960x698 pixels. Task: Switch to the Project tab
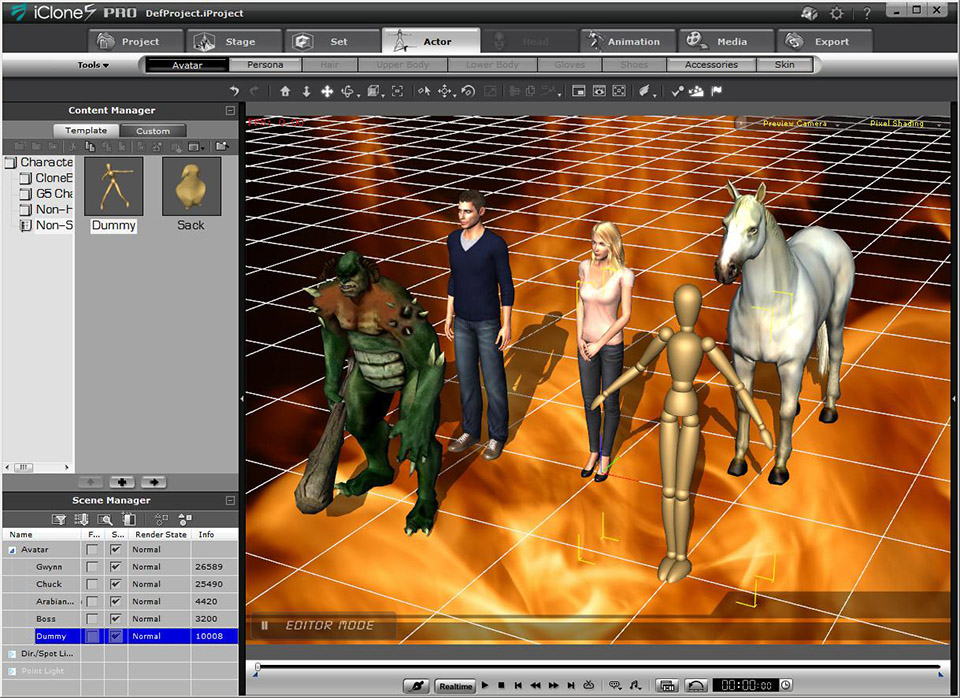tap(137, 42)
